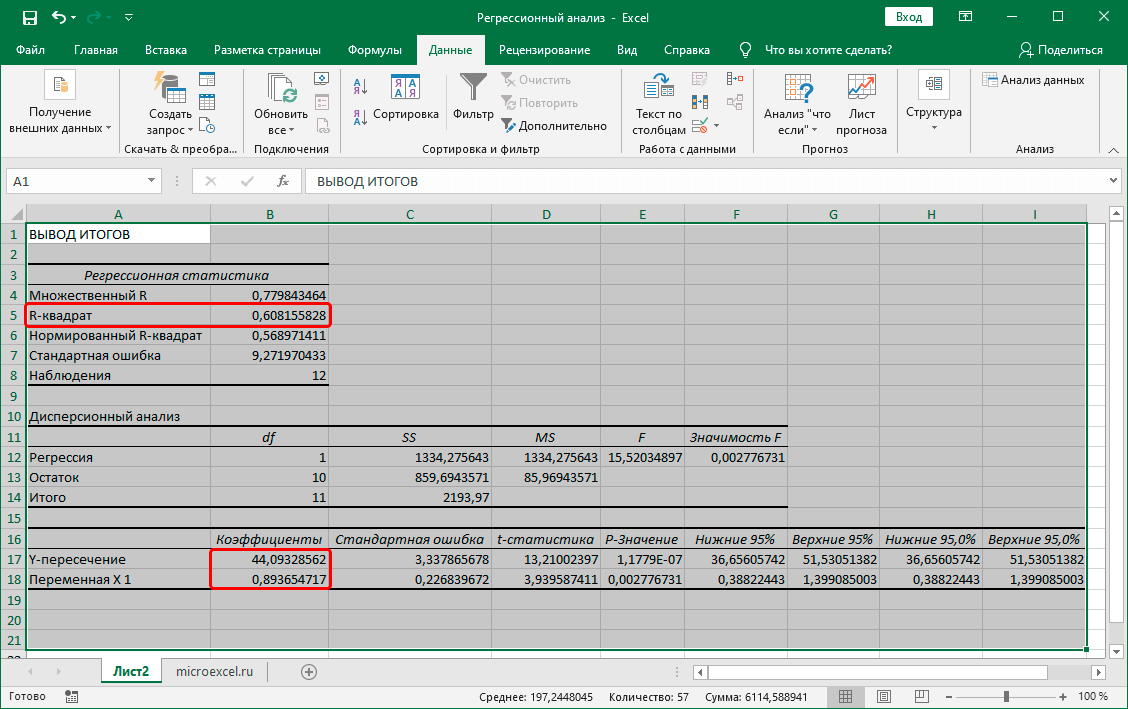Open Лист прогноза forecast sheet

click(861, 104)
